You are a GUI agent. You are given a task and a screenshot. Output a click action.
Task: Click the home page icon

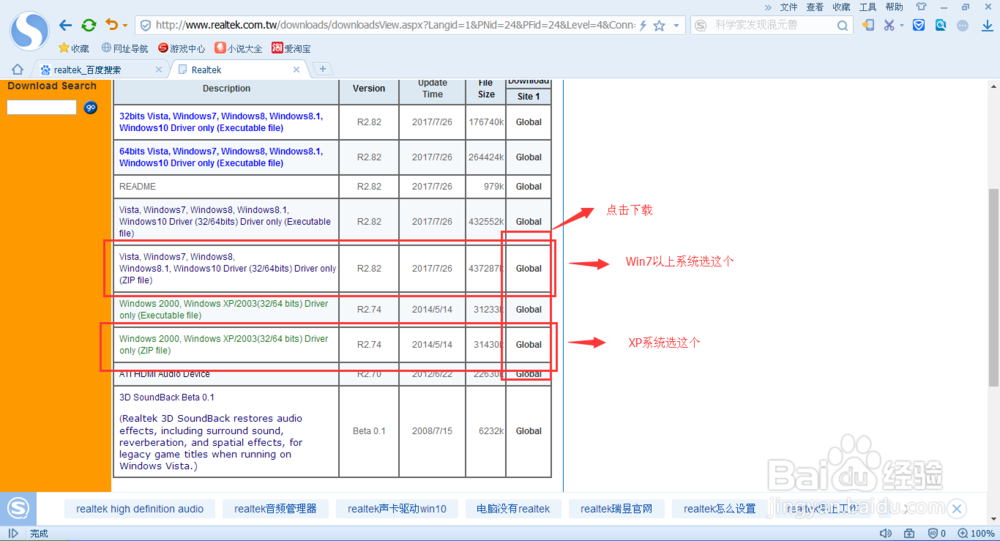[x=17, y=69]
